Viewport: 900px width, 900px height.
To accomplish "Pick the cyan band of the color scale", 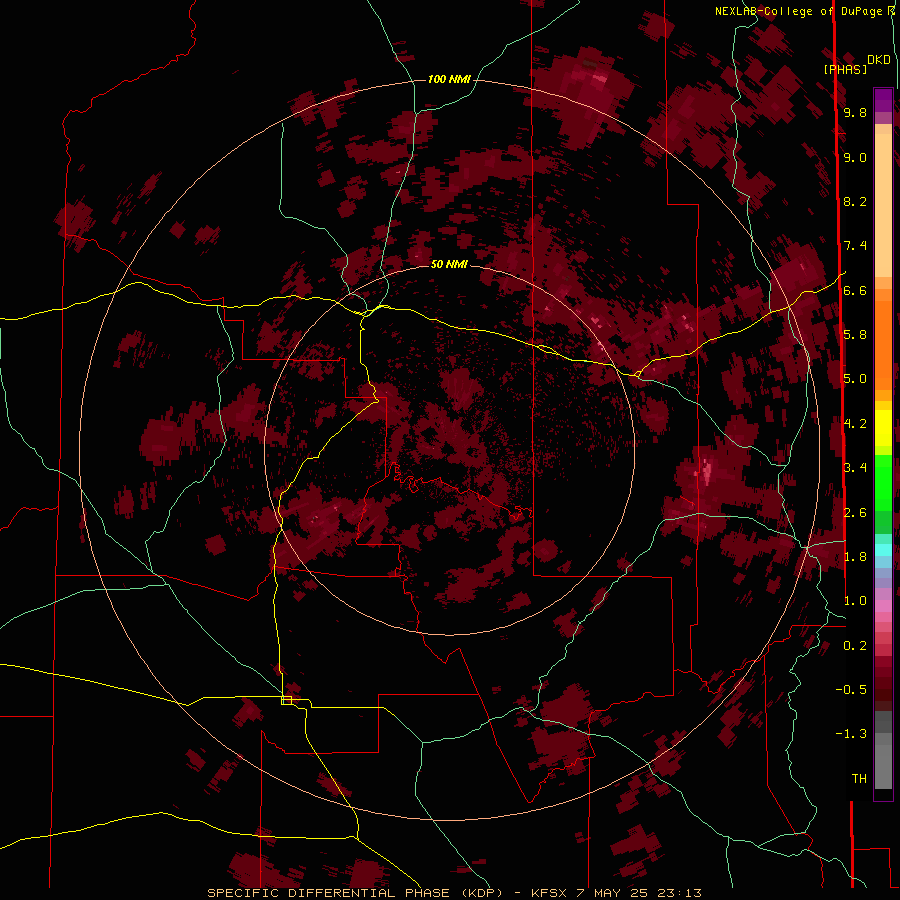I will pyautogui.click(x=883, y=549).
